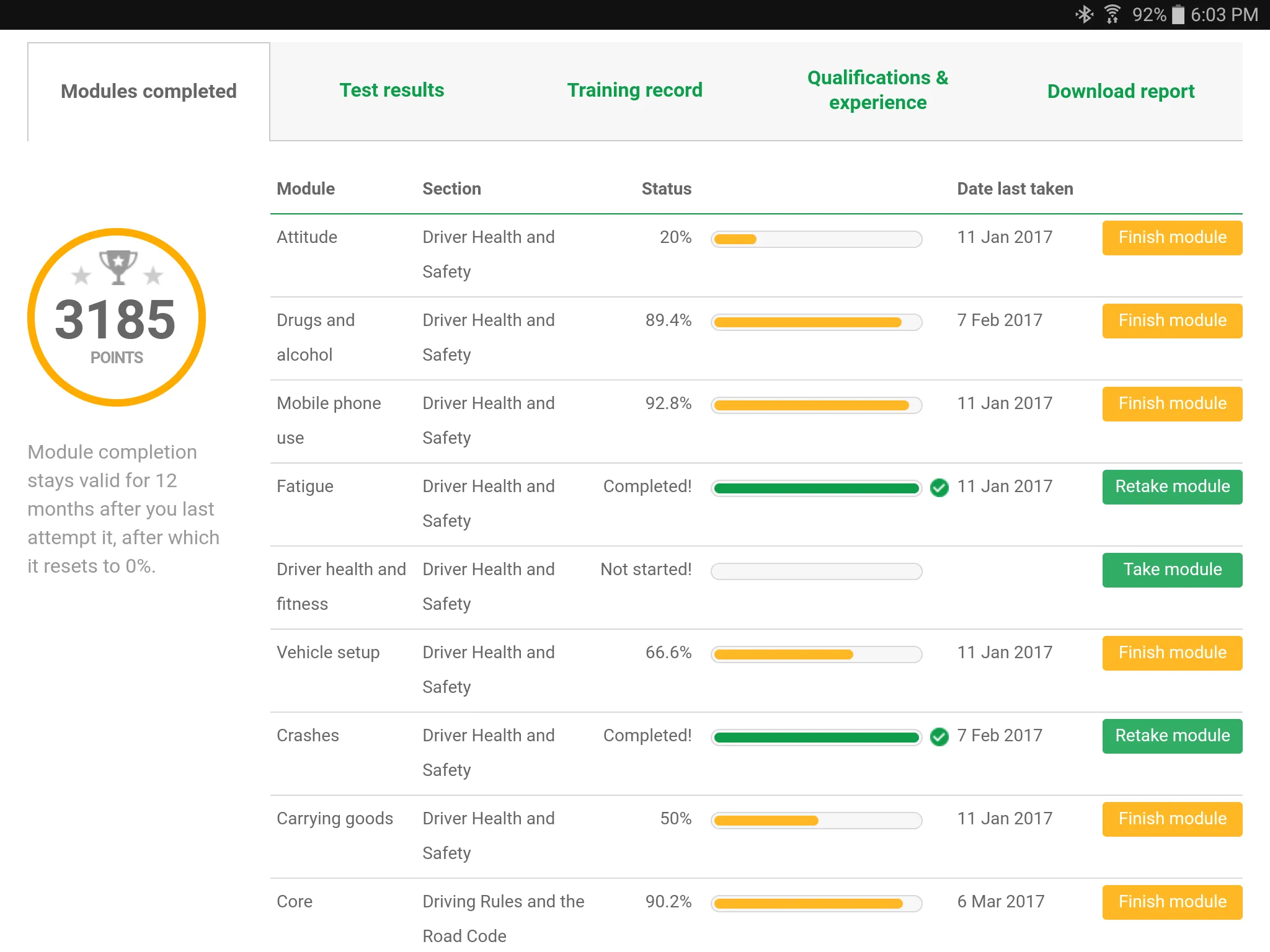Click Take module for Driver health and fitness
Screen dimensions: 1270x952
1172,570
